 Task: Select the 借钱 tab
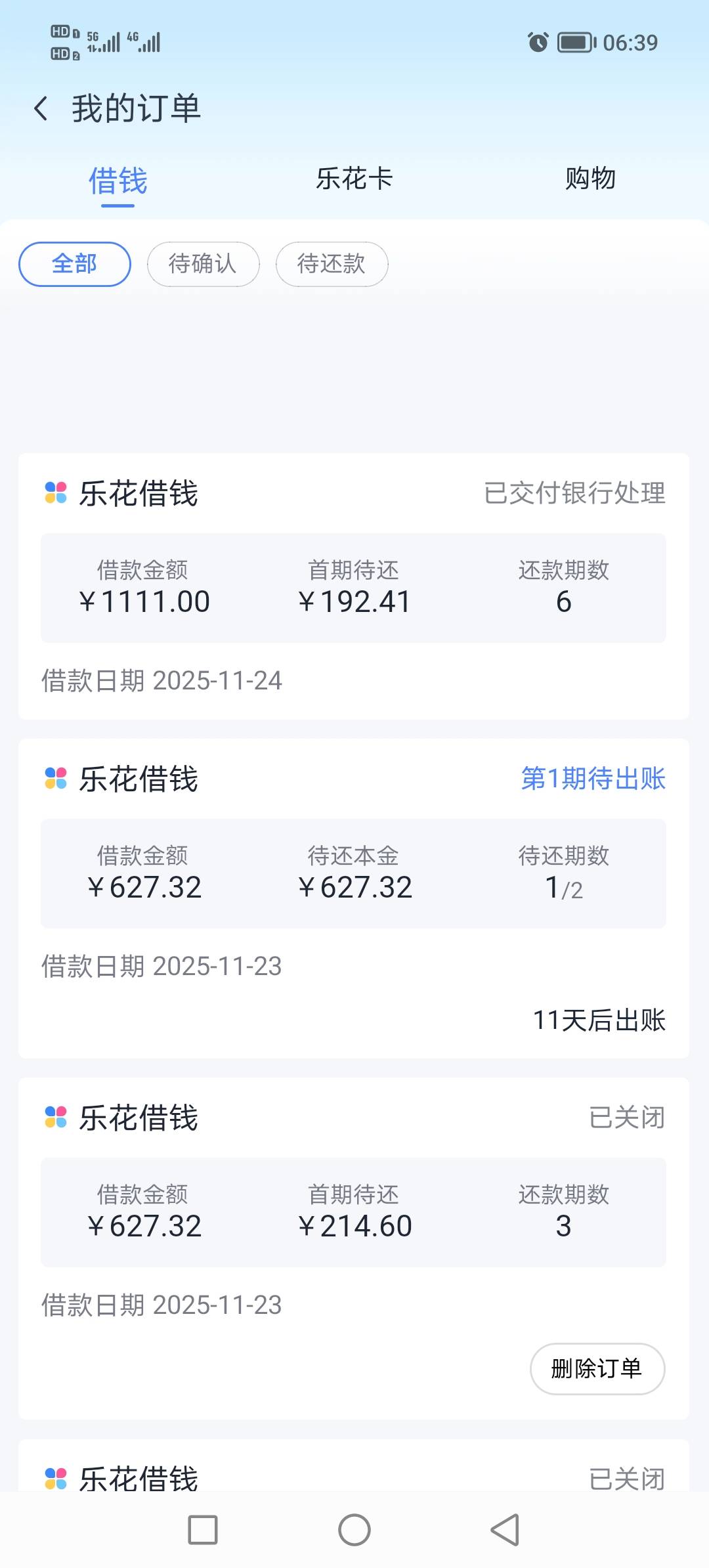coord(118,181)
